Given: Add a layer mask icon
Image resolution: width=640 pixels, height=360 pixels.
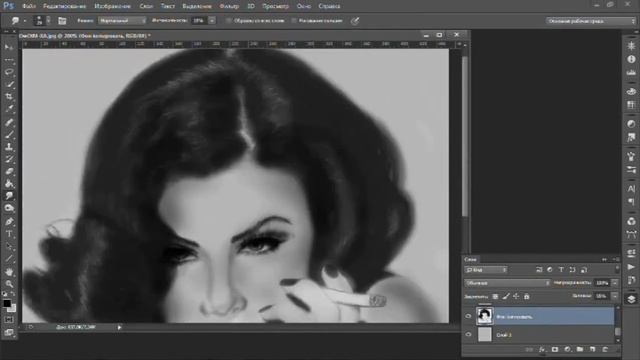Looking at the screenshot, I should (x=555, y=349).
